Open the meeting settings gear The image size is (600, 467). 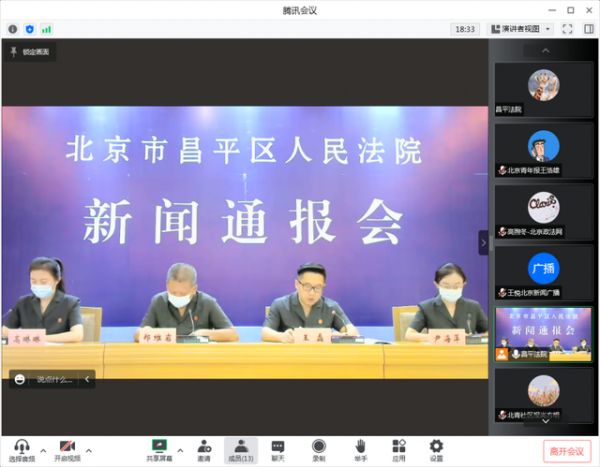[x=436, y=447]
